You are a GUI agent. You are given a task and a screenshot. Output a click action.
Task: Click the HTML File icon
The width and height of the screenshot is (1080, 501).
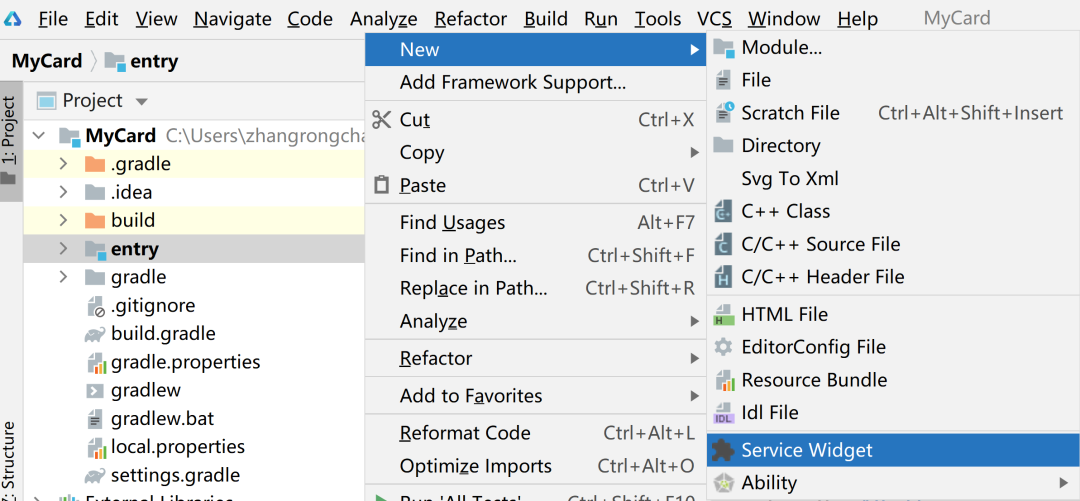pos(723,315)
